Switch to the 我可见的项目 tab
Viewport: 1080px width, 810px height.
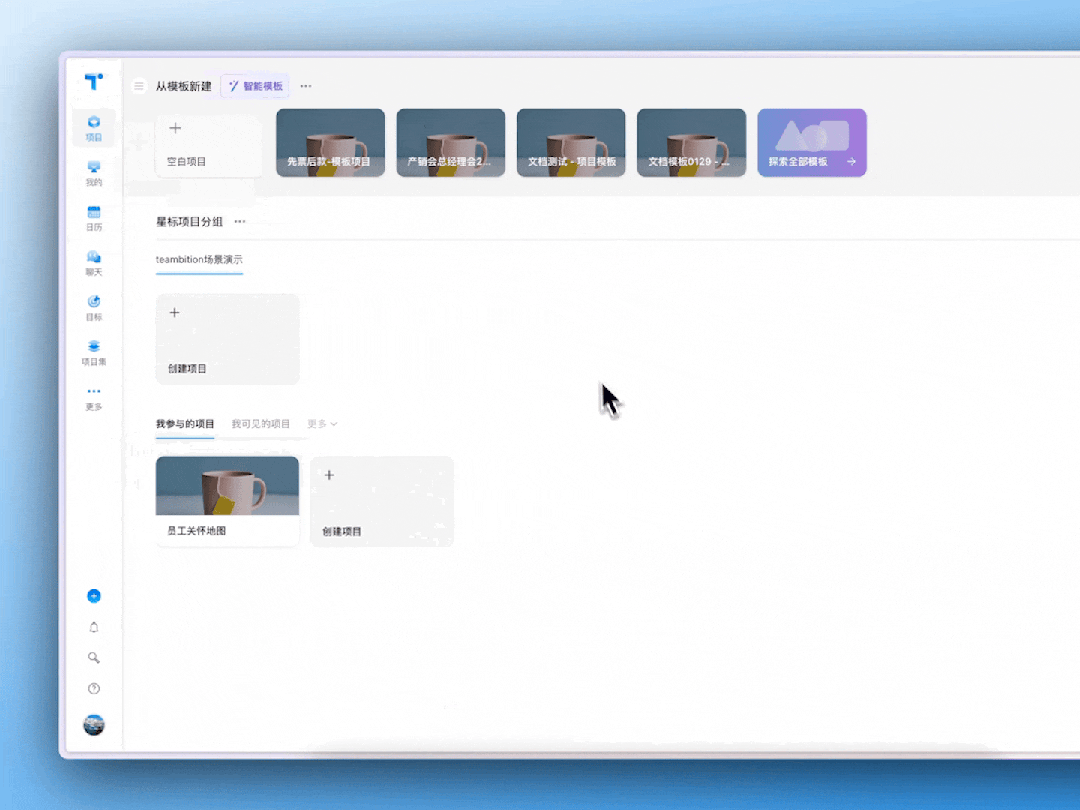click(x=260, y=424)
